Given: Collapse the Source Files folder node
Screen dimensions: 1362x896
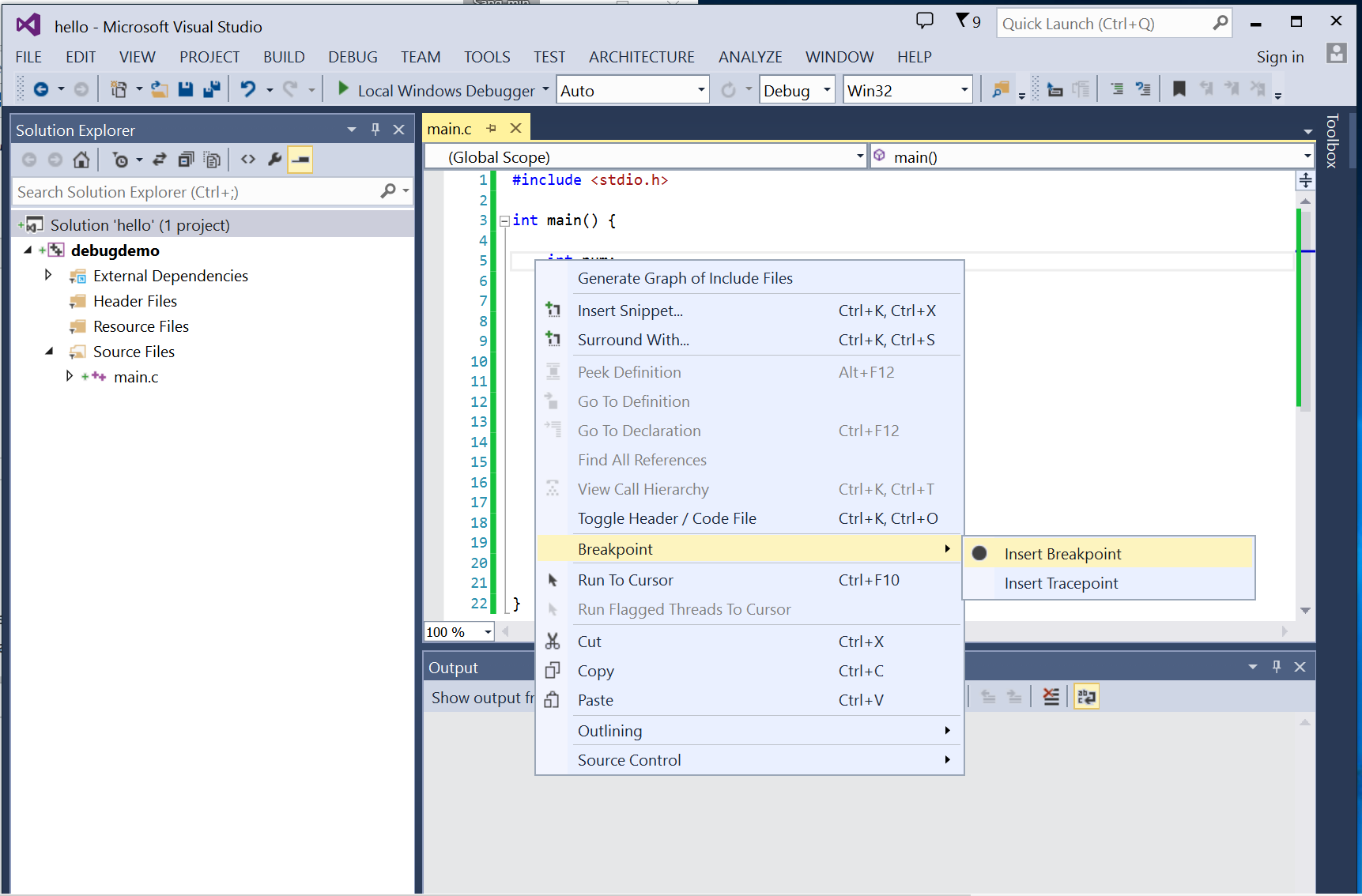Looking at the screenshot, I should (x=49, y=351).
